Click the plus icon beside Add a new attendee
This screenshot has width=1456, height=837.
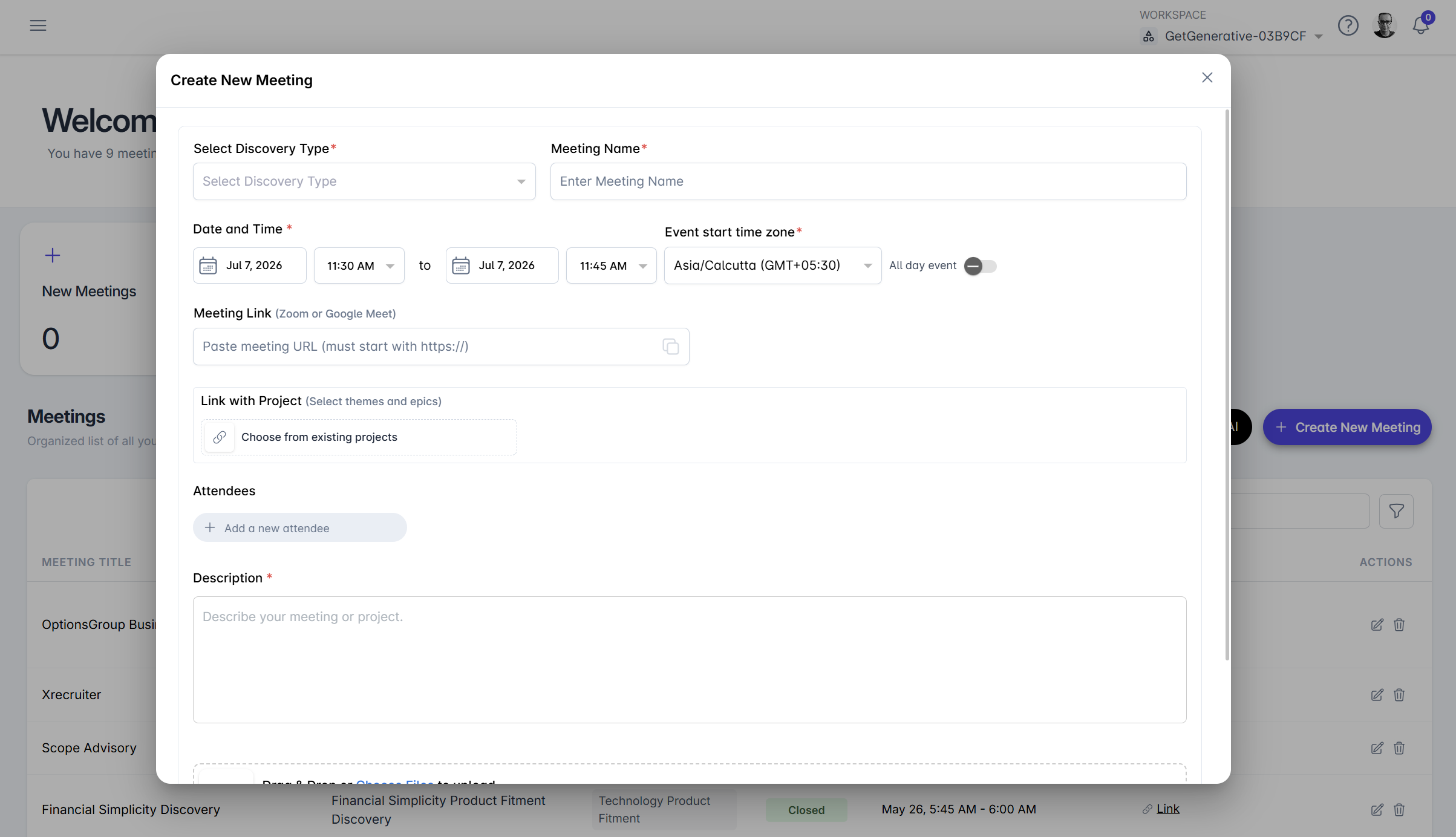[x=210, y=527]
